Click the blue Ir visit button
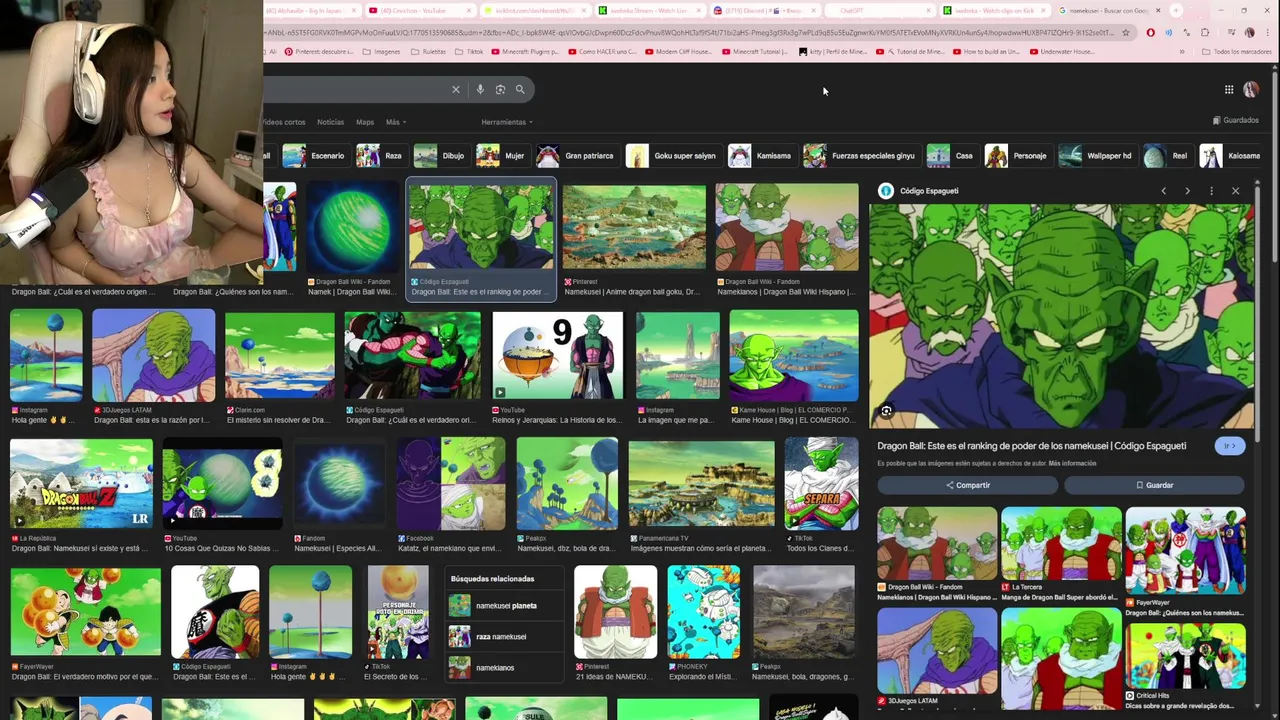Image resolution: width=1280 pixels, height=720 pixels. pos(1230,446)
